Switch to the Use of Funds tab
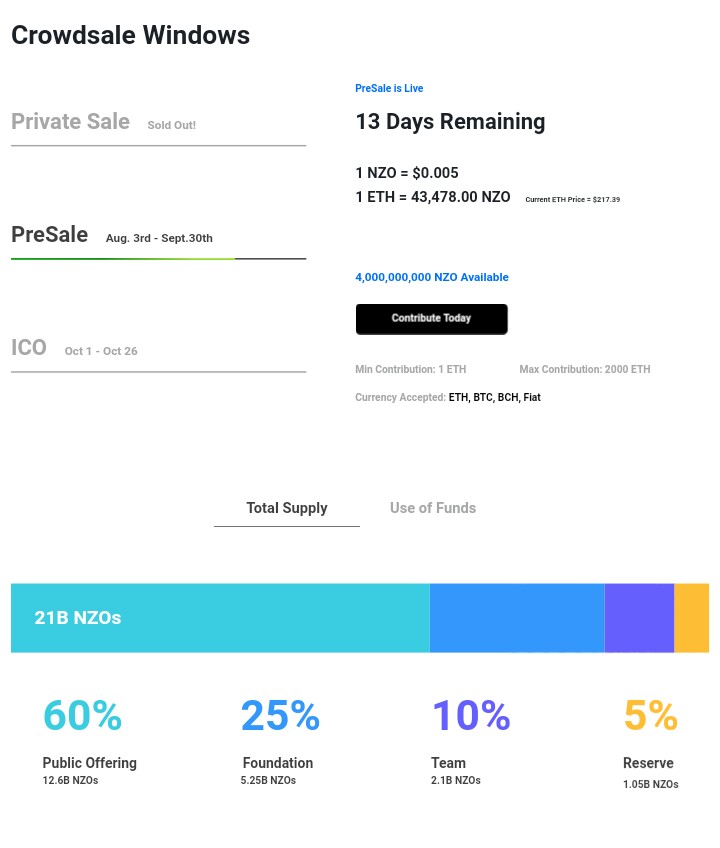720x848 pixels. pos(433,508)
